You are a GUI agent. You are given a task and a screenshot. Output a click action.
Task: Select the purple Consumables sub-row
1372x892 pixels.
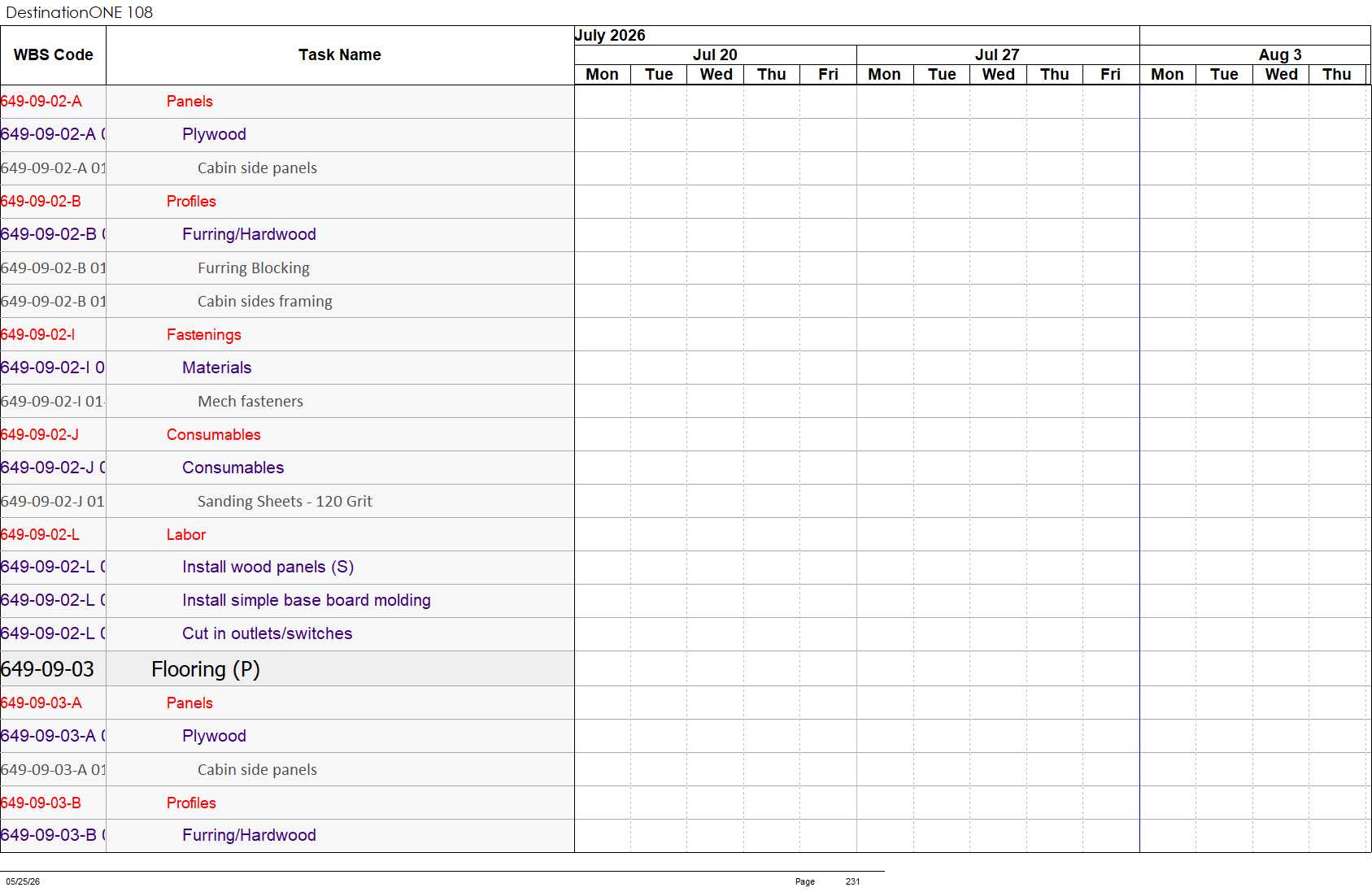[x=287, y=468]
